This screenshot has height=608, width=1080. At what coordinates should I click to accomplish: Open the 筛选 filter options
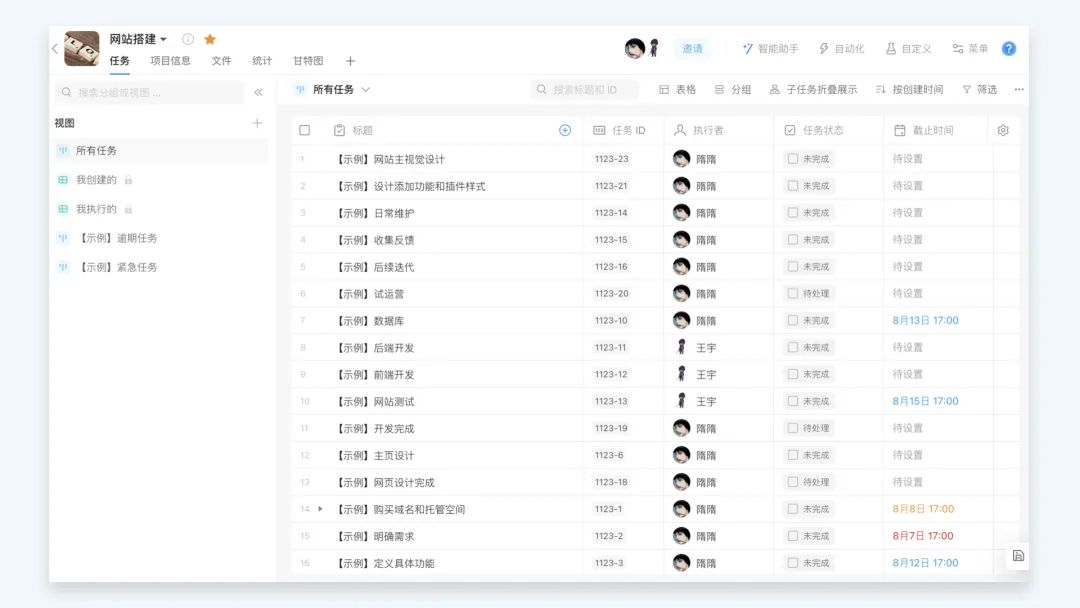click(x=979, y=90)
